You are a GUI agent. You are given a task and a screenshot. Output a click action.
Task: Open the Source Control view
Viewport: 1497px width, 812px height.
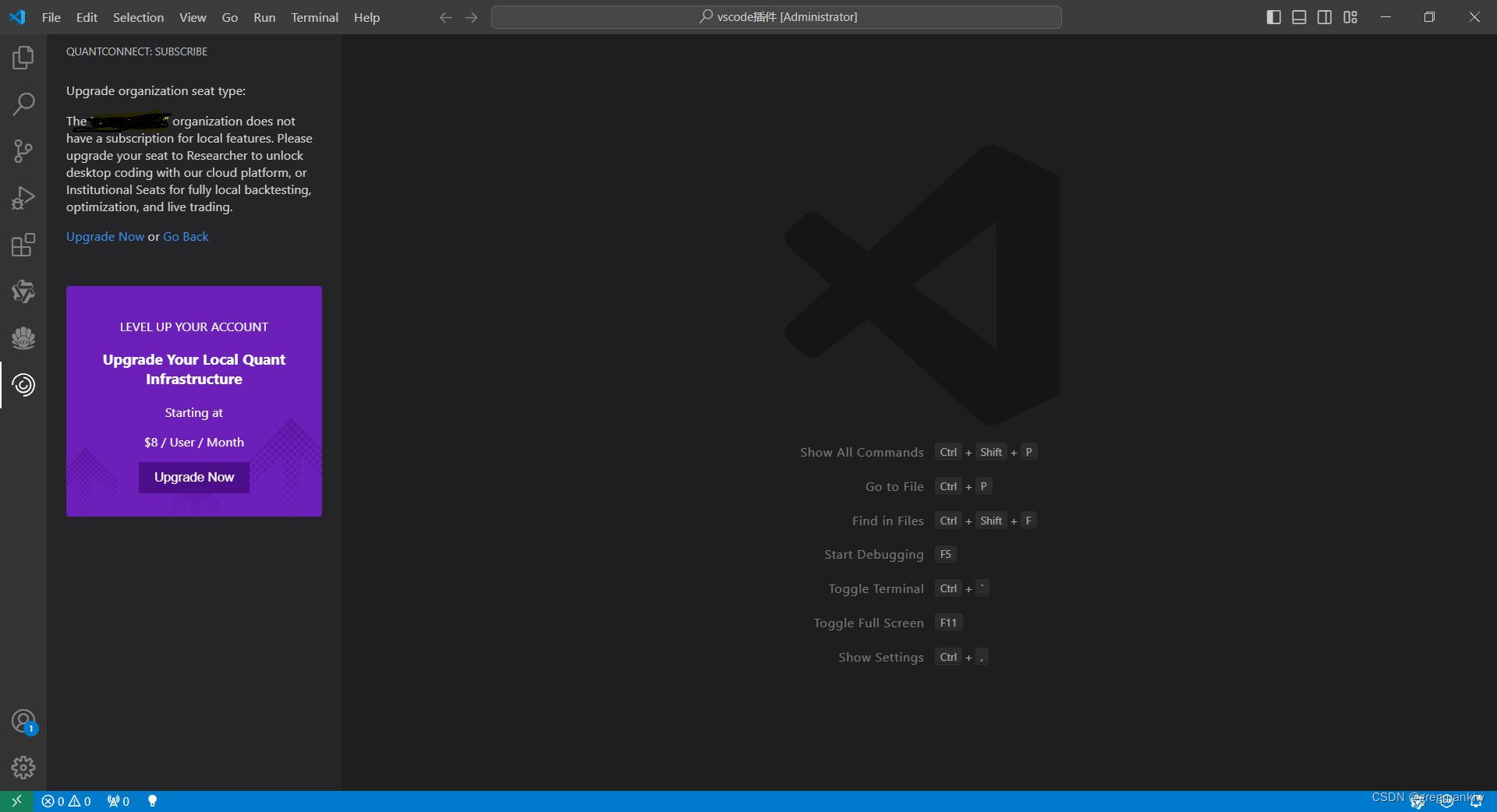pyautogui.click(x=23, y=151)
